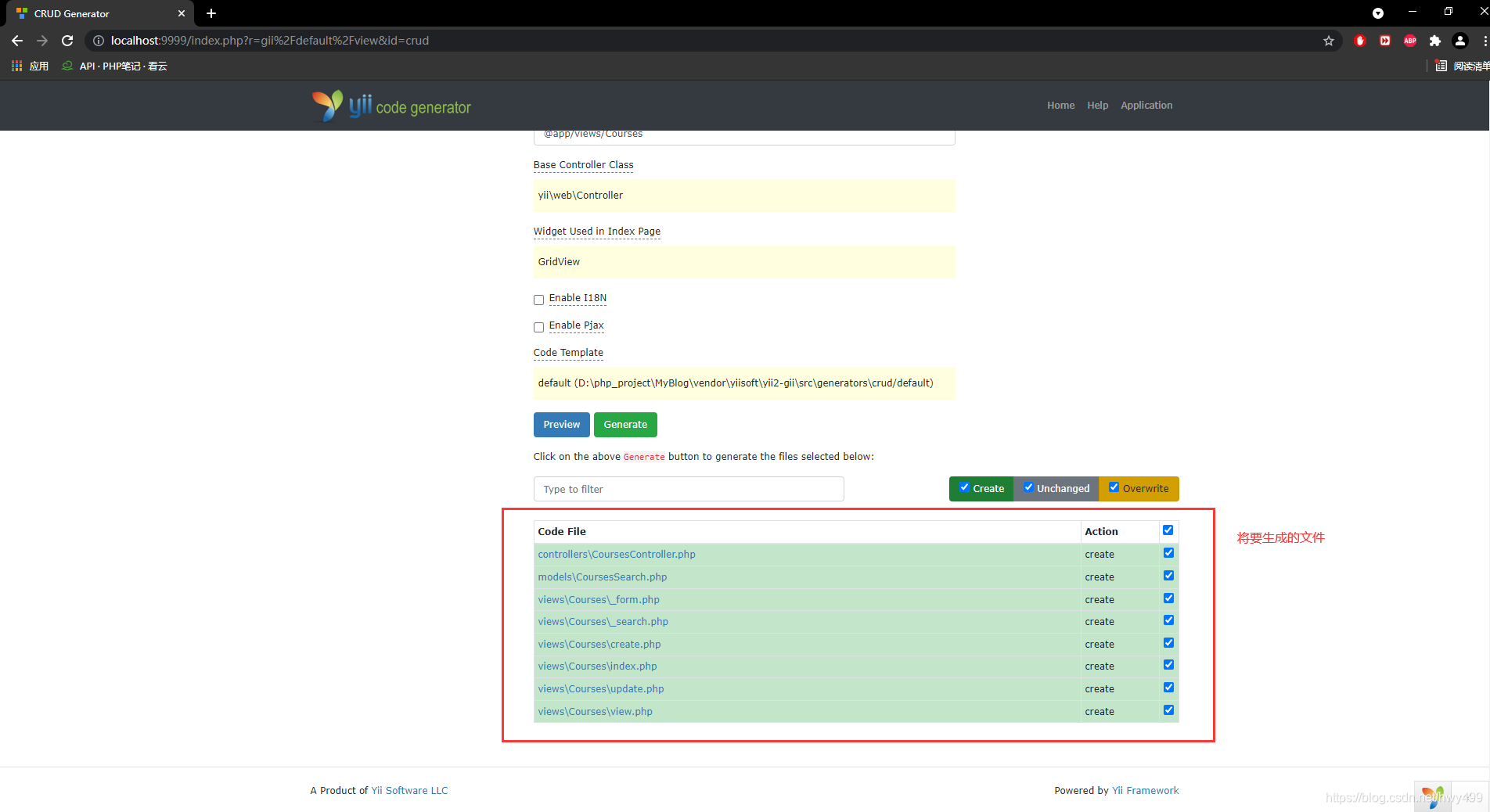
Task: Open the Code Template dropdown
Action: pyautogui.click(x=744, y=383)
